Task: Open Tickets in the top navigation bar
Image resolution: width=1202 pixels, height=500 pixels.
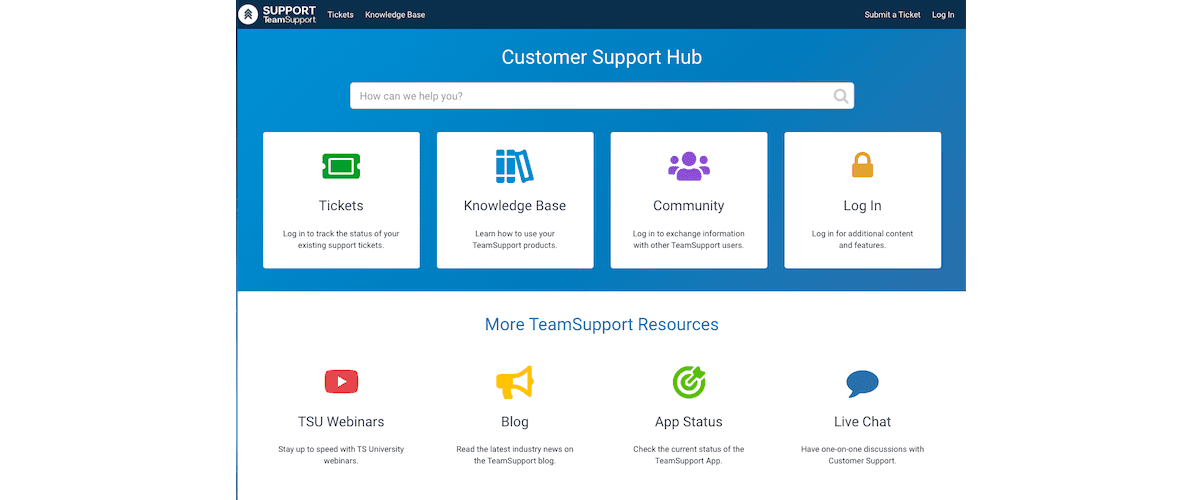Action: 340,15
